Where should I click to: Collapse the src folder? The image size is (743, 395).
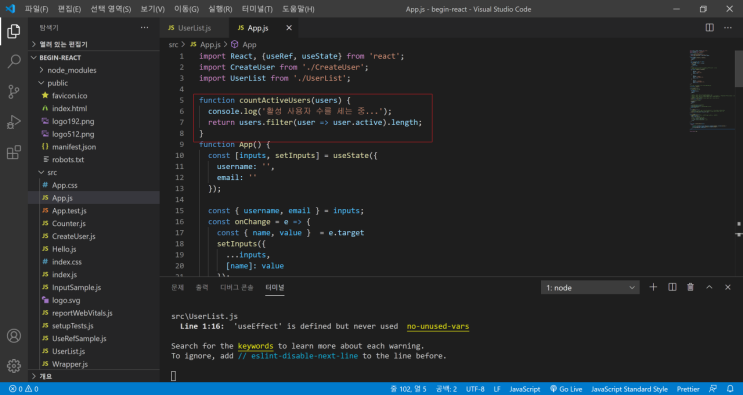pyautogui.click(x=52, y=172)
